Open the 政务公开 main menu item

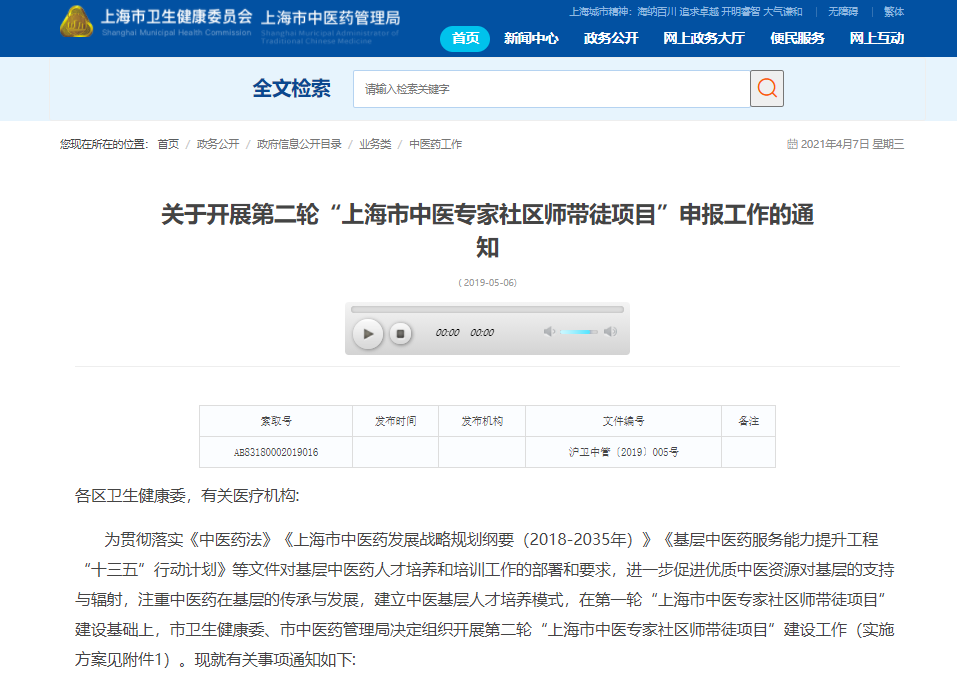pyautogui.click(x=610, y=39)
